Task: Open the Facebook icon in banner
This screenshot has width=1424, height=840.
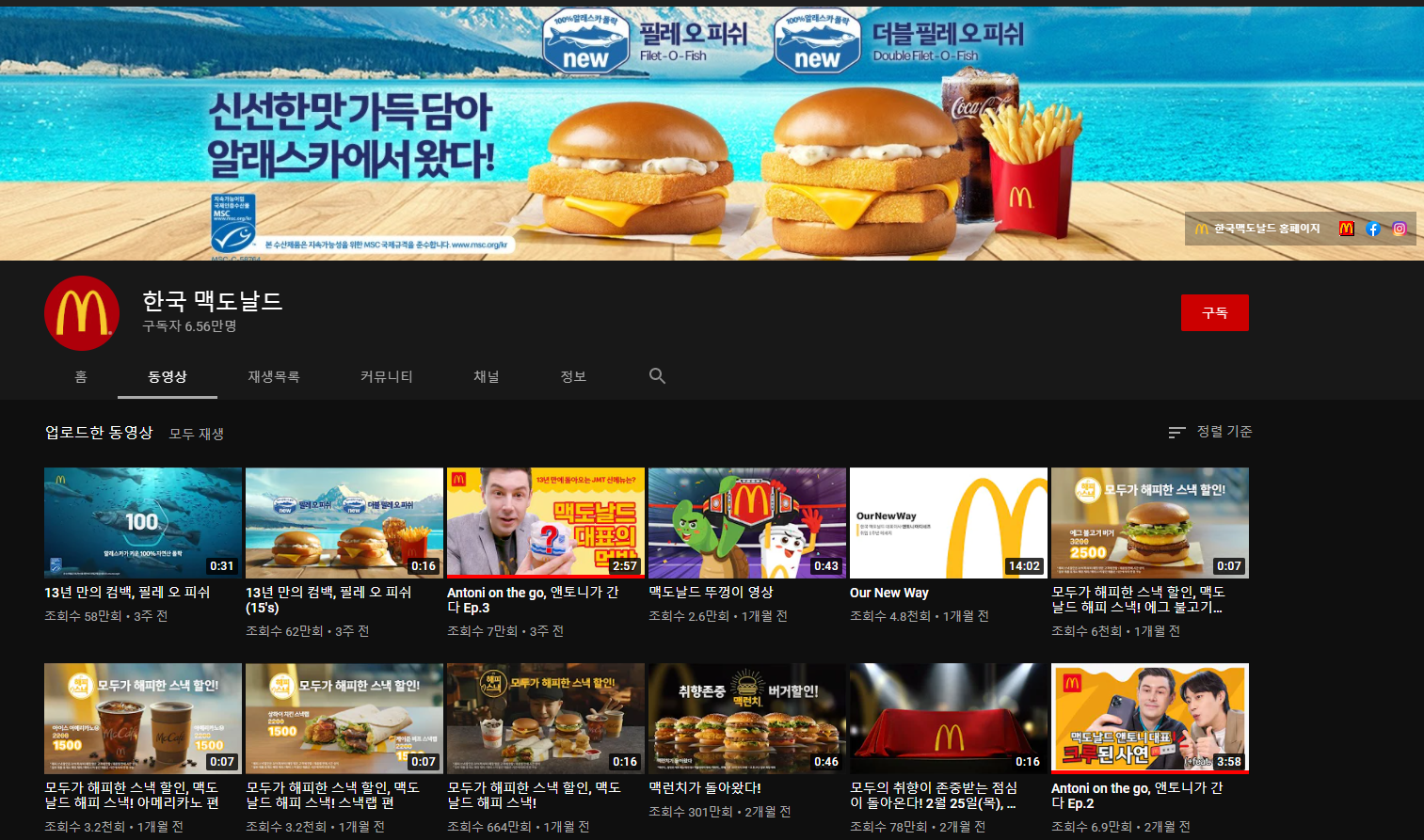Action: 1373,229
